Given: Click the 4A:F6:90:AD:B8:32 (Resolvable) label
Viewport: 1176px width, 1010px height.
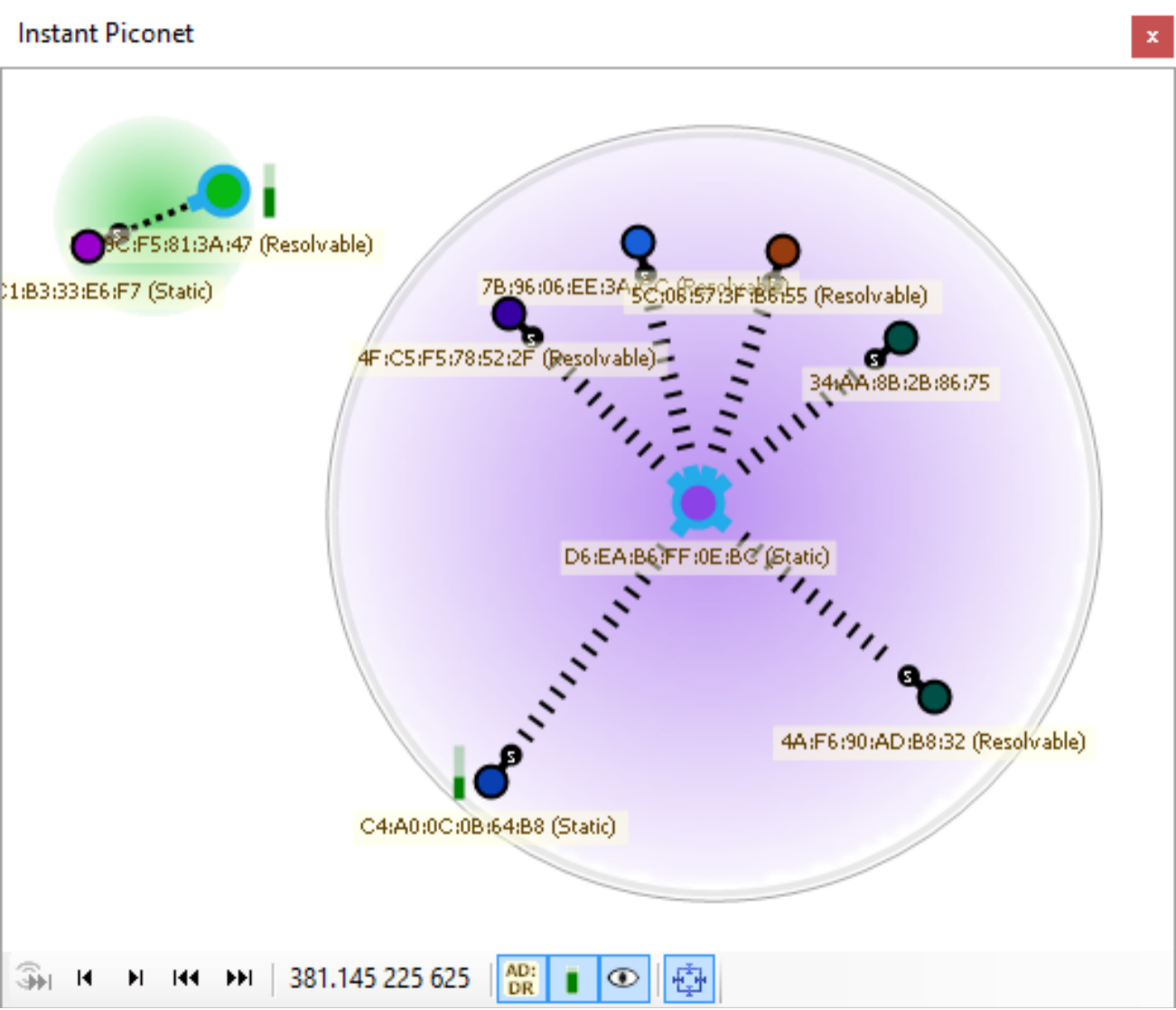Looking at the screenshot, I should [x=932, y=742].
